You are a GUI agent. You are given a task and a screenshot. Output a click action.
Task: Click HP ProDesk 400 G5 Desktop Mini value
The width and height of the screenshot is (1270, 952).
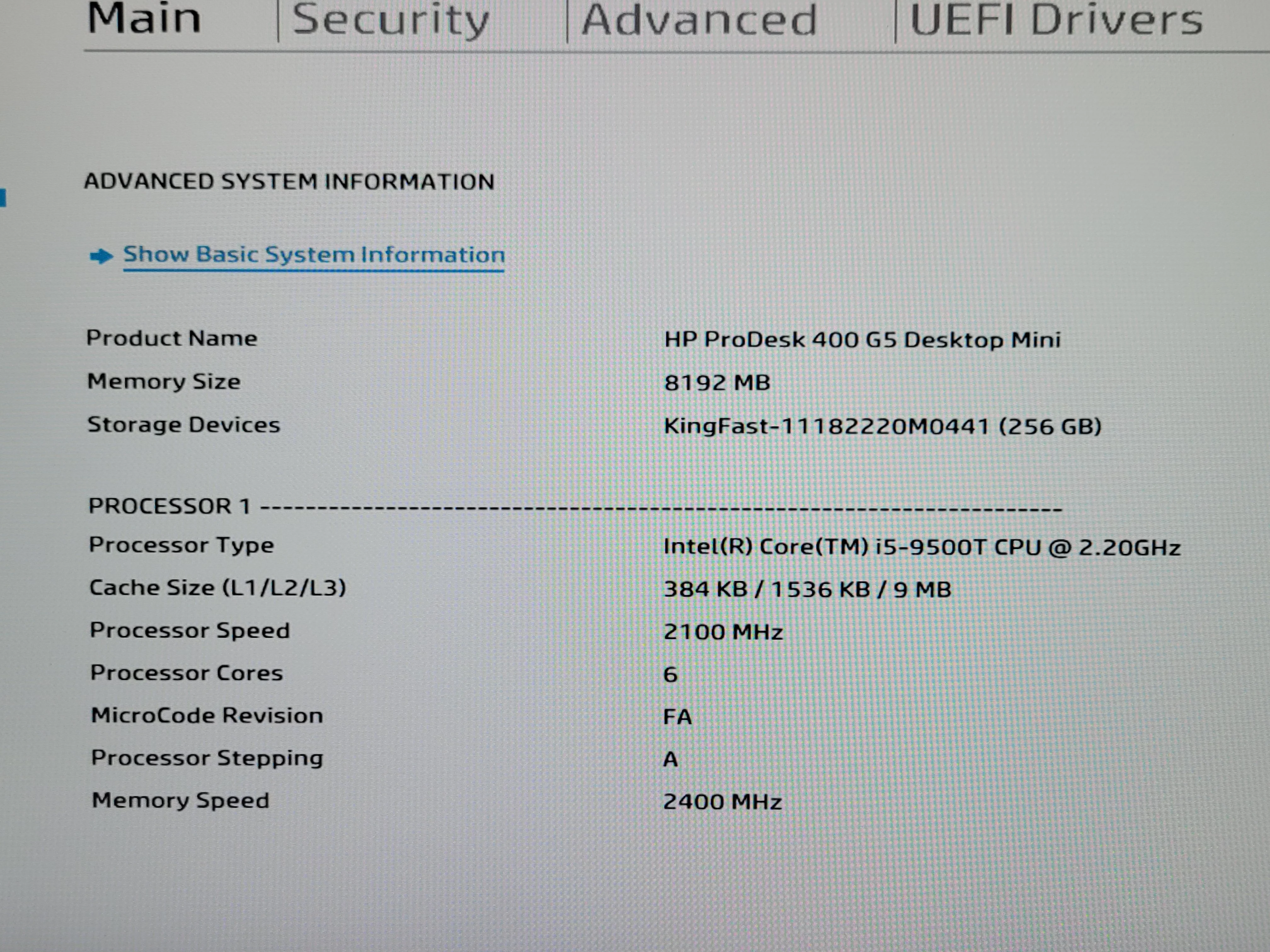862,340
